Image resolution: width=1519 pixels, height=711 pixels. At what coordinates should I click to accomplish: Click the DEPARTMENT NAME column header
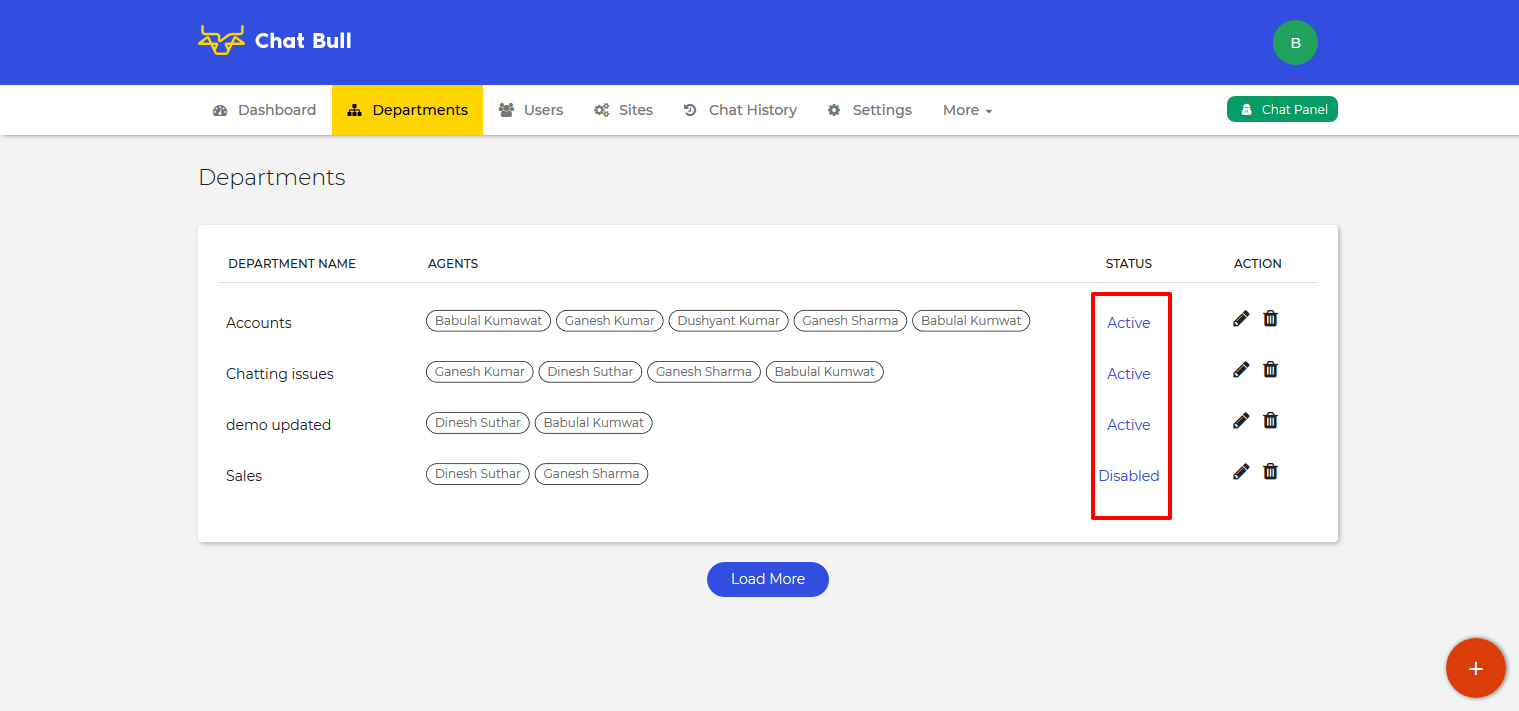(292, 264)
